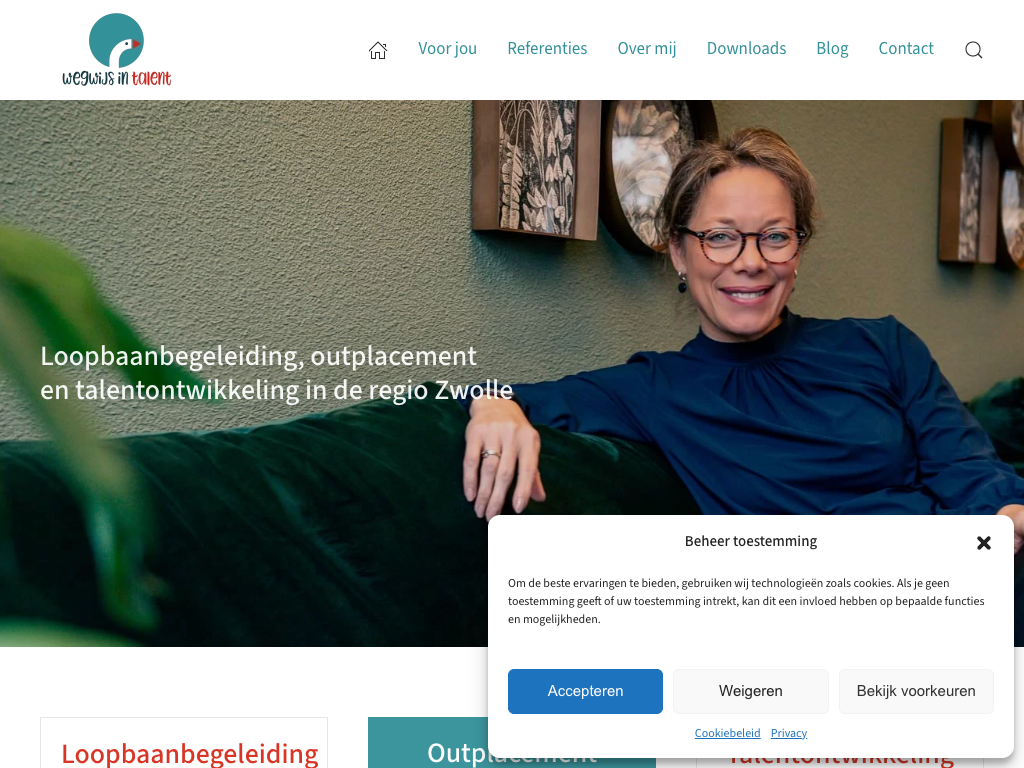Open the Privacy link
1024x768 pixels.
click(789, 733)
